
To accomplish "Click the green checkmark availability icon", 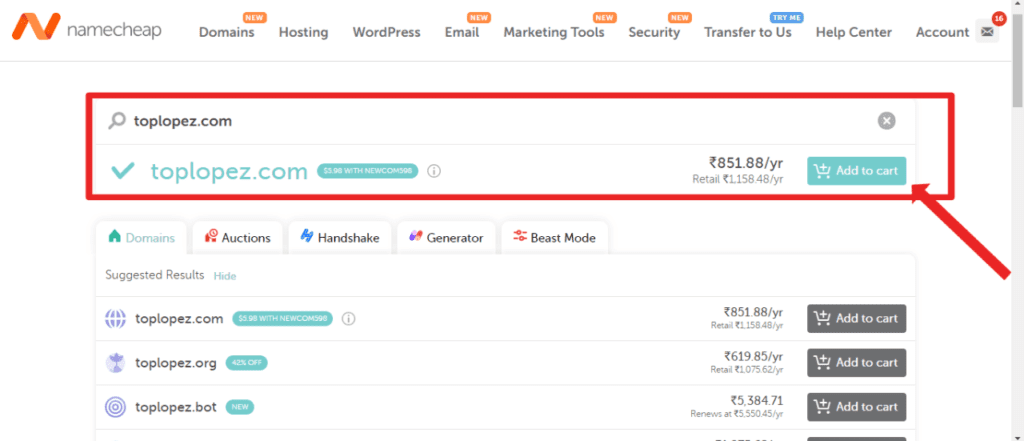I will (x=123, y=171).
